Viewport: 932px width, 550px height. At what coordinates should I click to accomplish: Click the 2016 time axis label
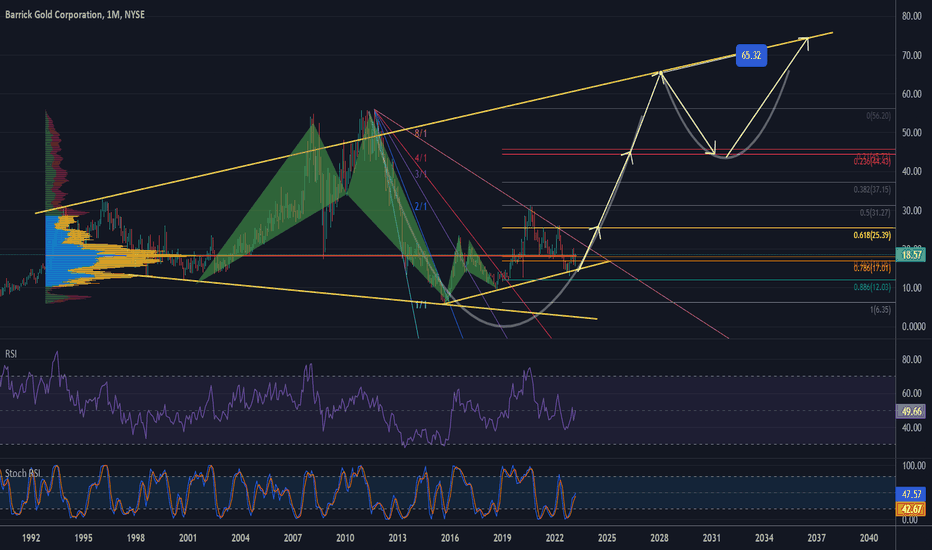450,538
